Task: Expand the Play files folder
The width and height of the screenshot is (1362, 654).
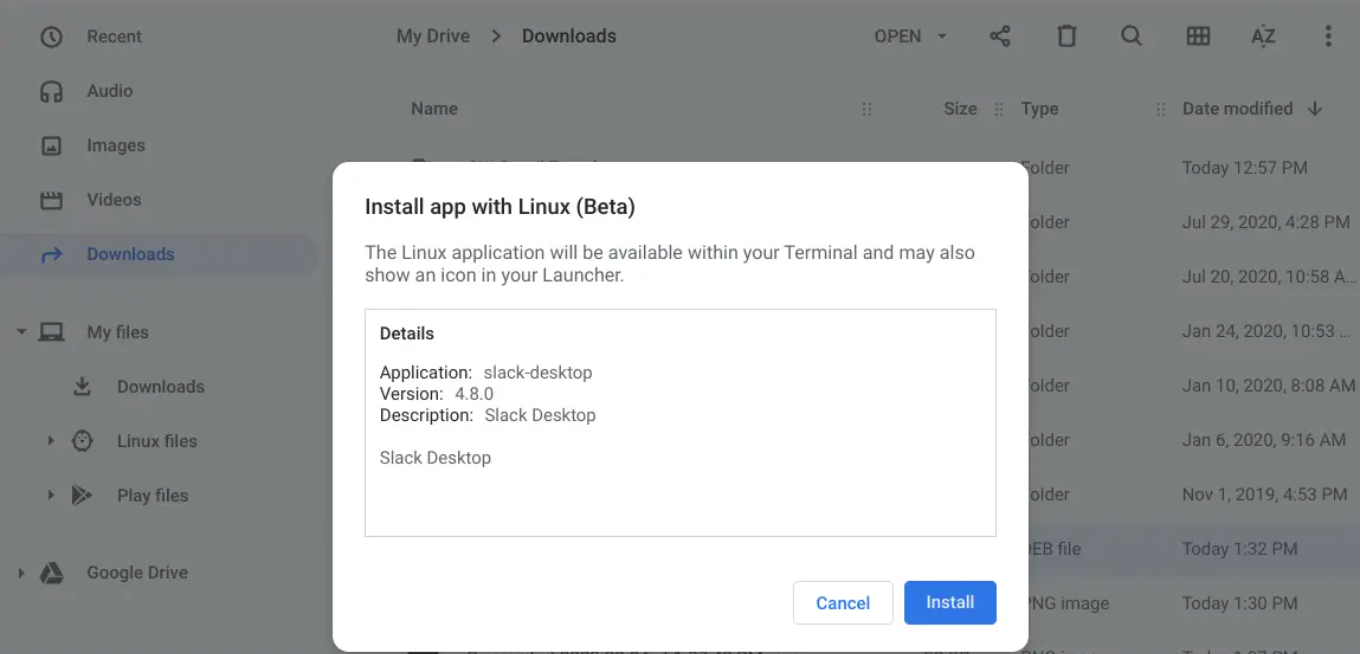Action: click(x=51, y=495)
